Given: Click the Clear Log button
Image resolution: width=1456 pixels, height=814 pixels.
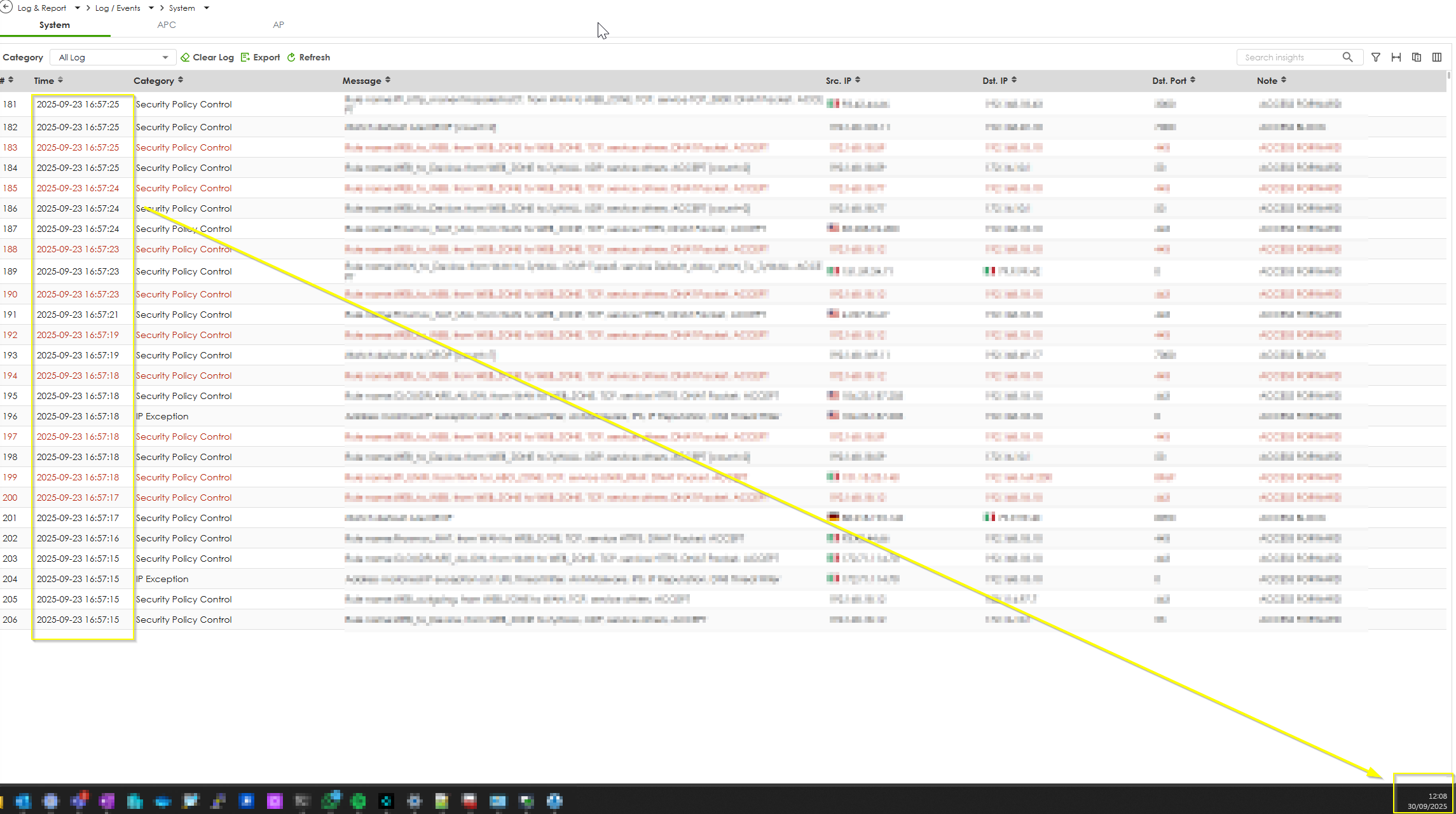Looking at the screenshot, I should pos(207,57).
